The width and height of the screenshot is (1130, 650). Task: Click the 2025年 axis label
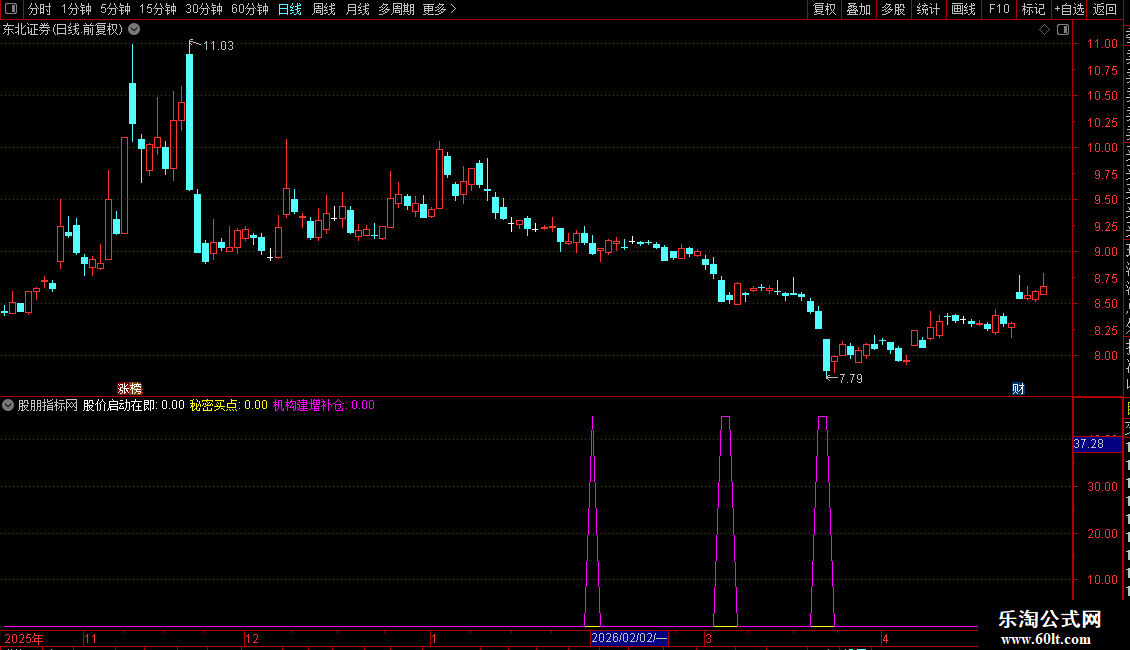click(x=24, y=638)
